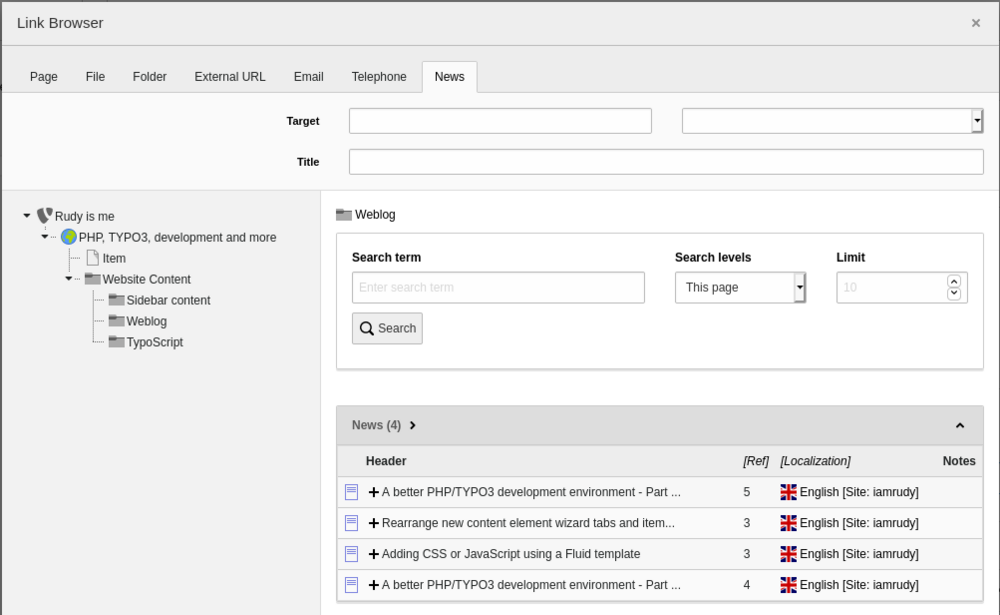Click the folder icon in the Weblog heading
The height and width of the screenshot is (615, 1000).
tap(344, 214)
